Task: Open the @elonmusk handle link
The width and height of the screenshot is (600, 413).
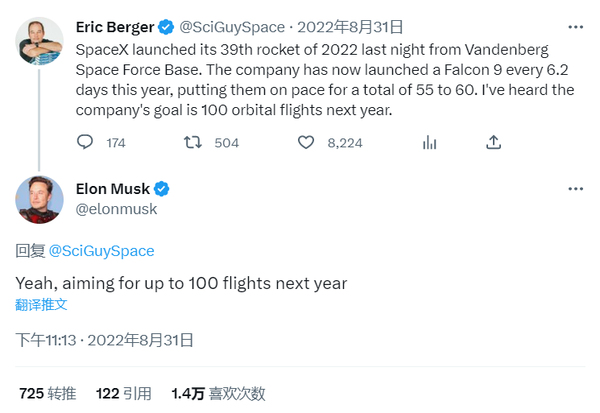Action: click(x=116, y=209)
